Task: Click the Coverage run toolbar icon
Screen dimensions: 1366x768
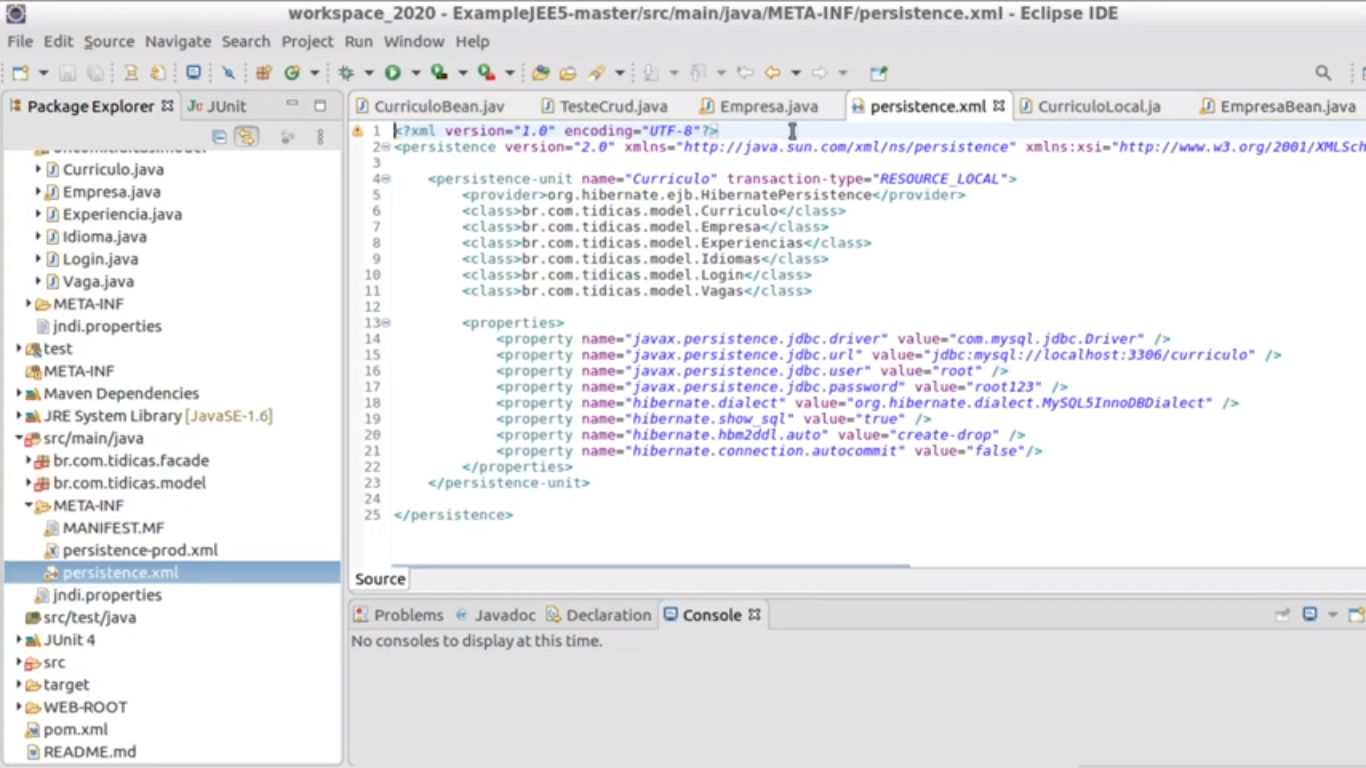Action: coord(439,73)
